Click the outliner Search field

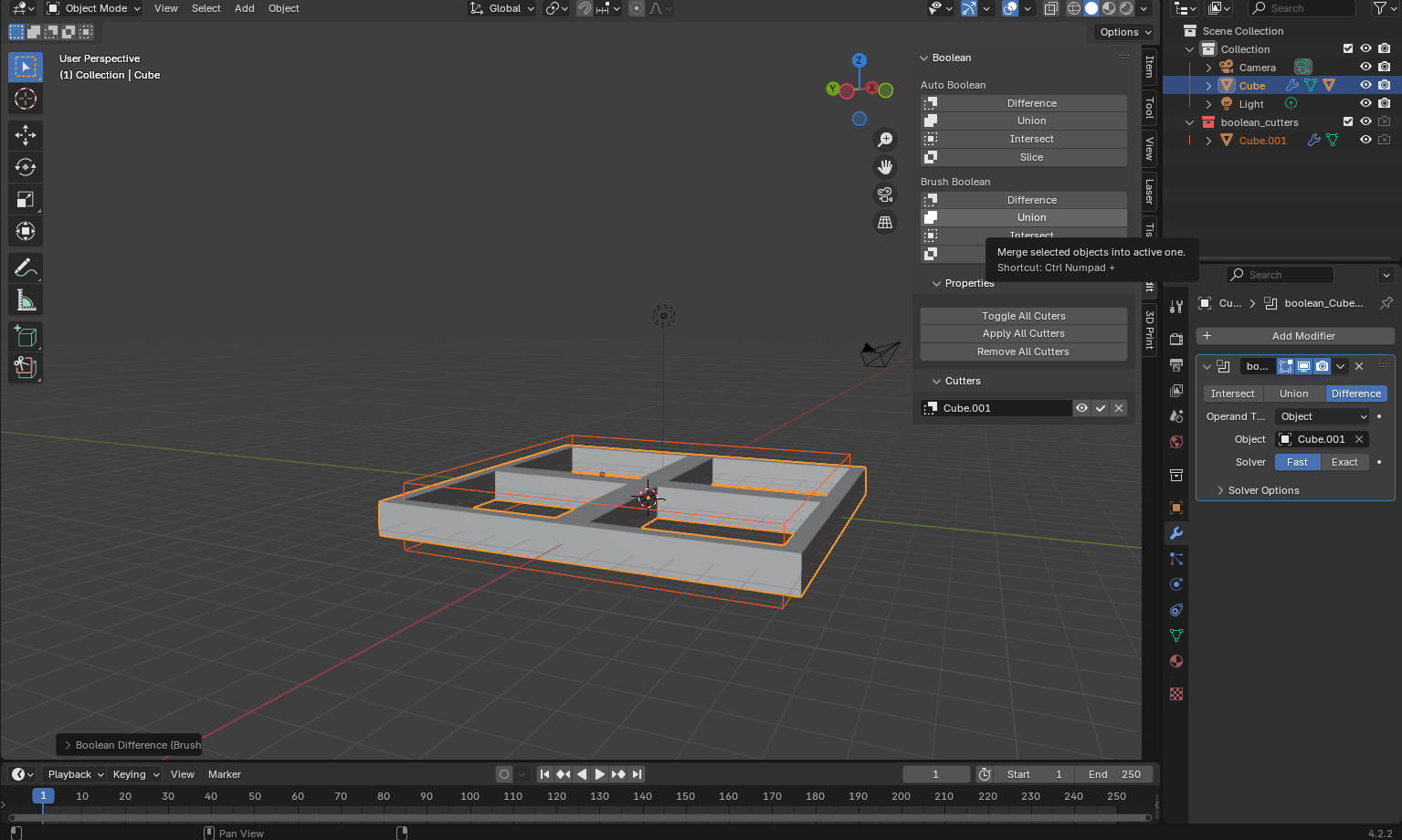click(1302, 8)
